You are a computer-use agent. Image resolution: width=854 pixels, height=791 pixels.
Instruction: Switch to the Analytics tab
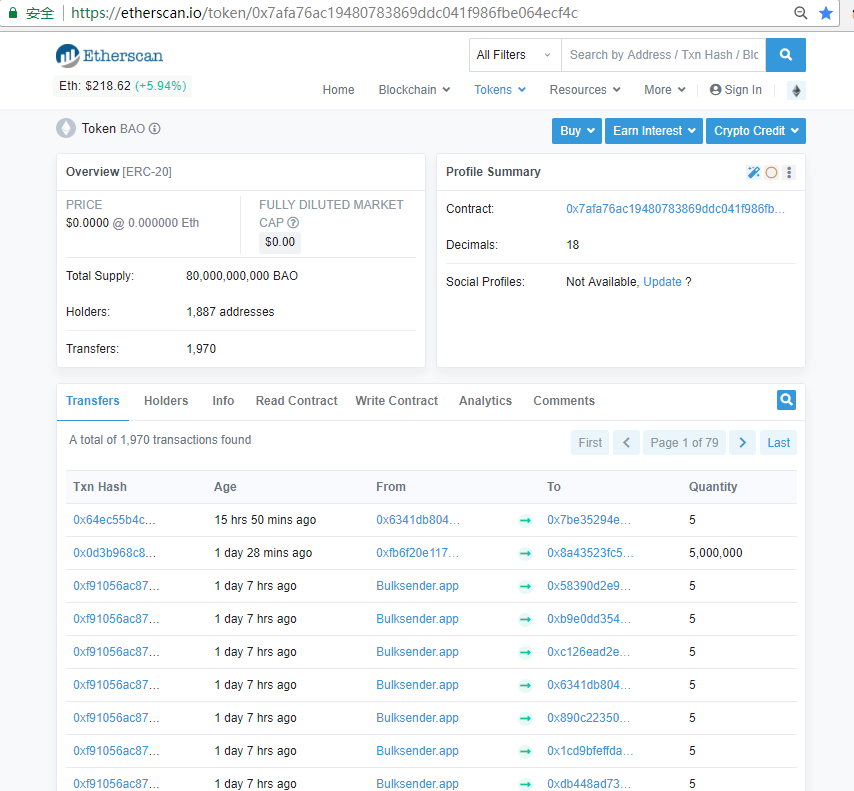click(x=485, y=401)
